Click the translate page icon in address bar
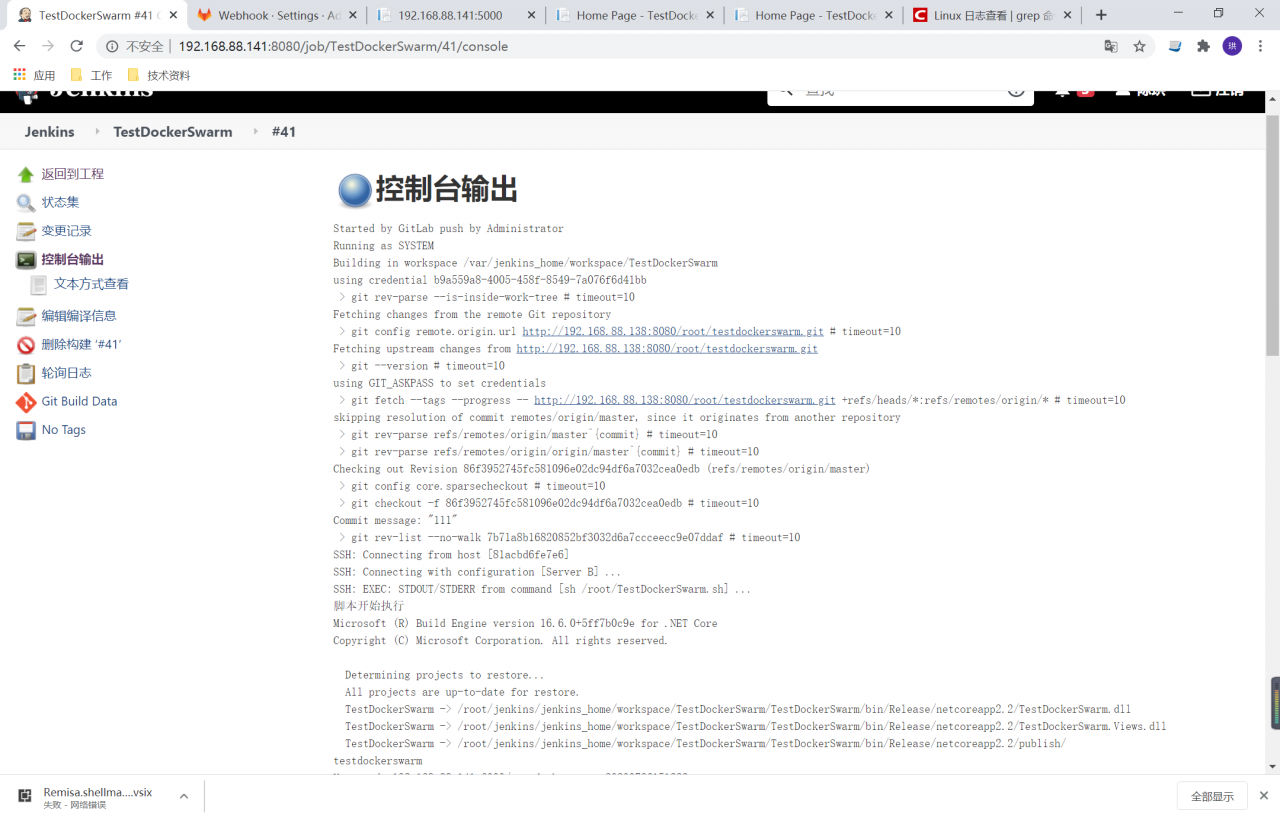This screenshot has height=817, width=1280. click(1111, 46)
